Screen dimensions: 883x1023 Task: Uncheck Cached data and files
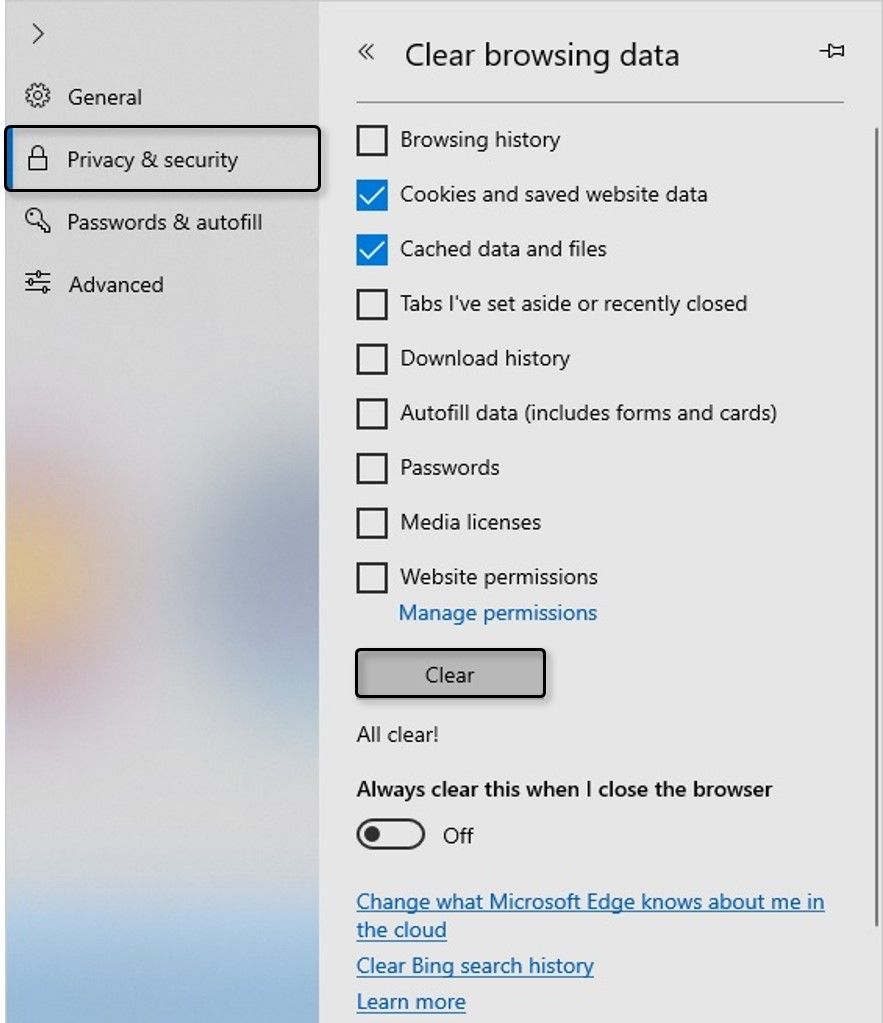(372, 250)
